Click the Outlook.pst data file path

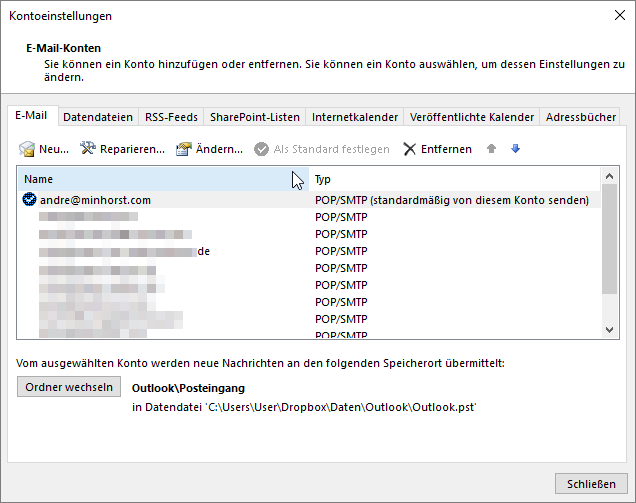click(x=342, y=407)
